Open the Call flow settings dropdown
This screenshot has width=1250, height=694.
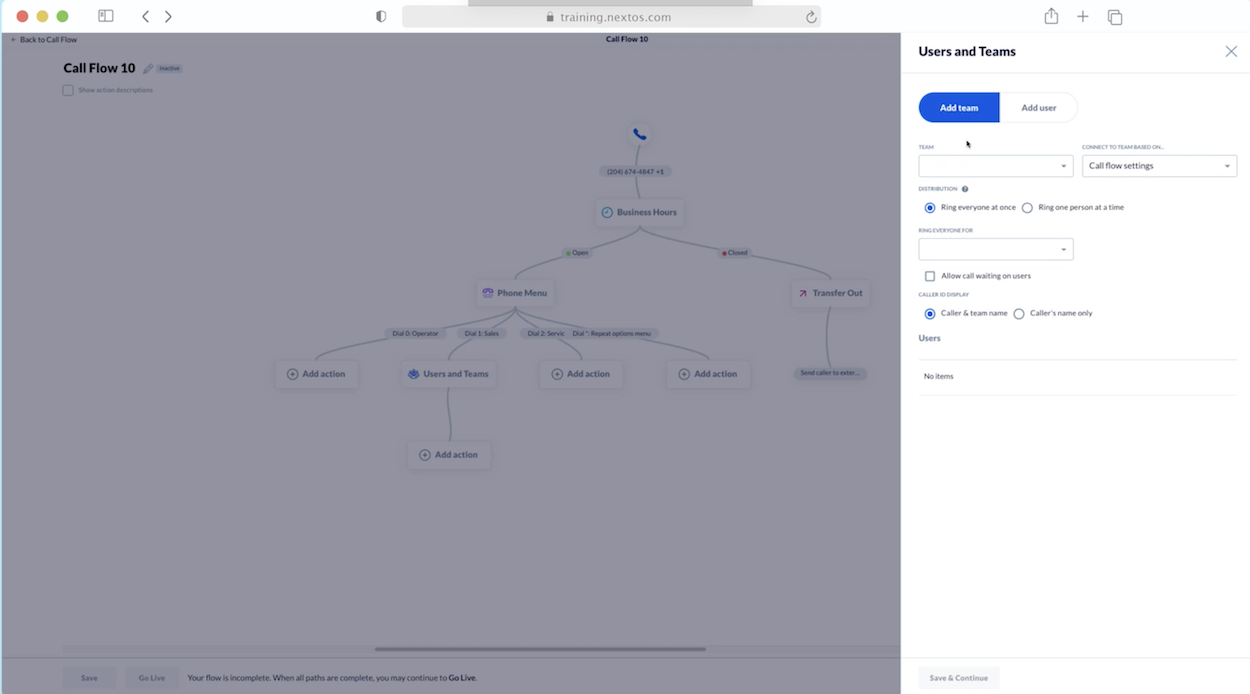tap(1159, 166)
